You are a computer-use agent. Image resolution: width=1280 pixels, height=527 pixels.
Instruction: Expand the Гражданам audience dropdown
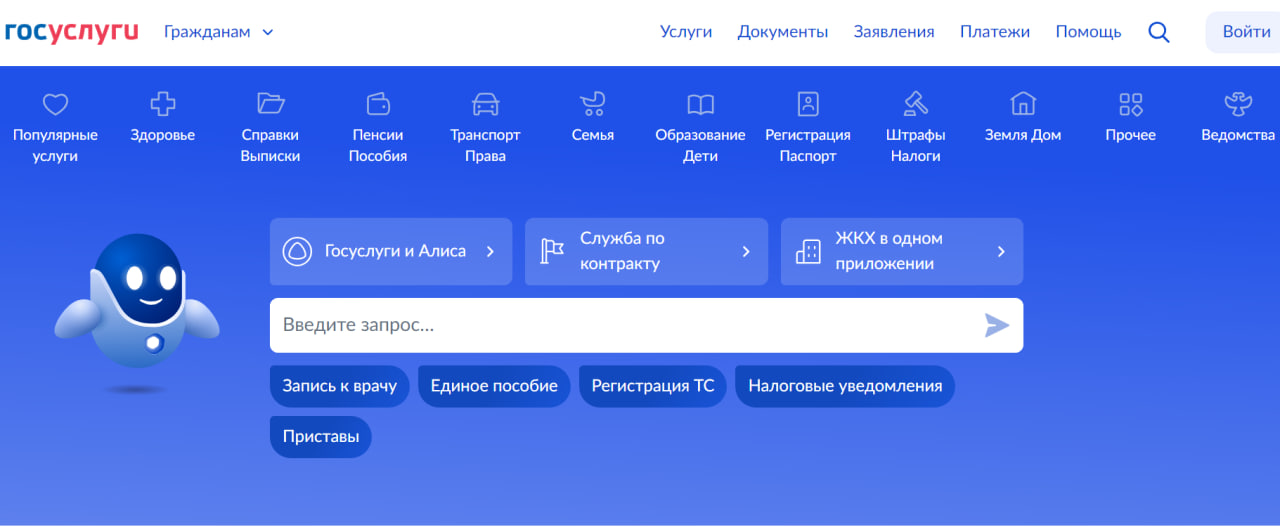(x=219, y=32)
